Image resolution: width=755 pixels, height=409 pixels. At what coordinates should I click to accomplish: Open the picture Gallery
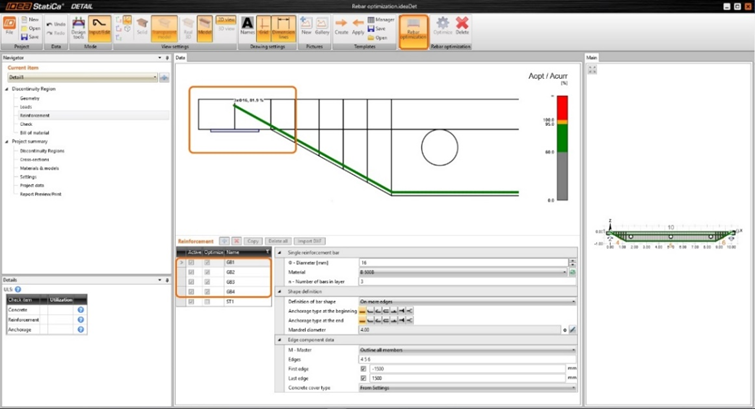pos(322,23)
